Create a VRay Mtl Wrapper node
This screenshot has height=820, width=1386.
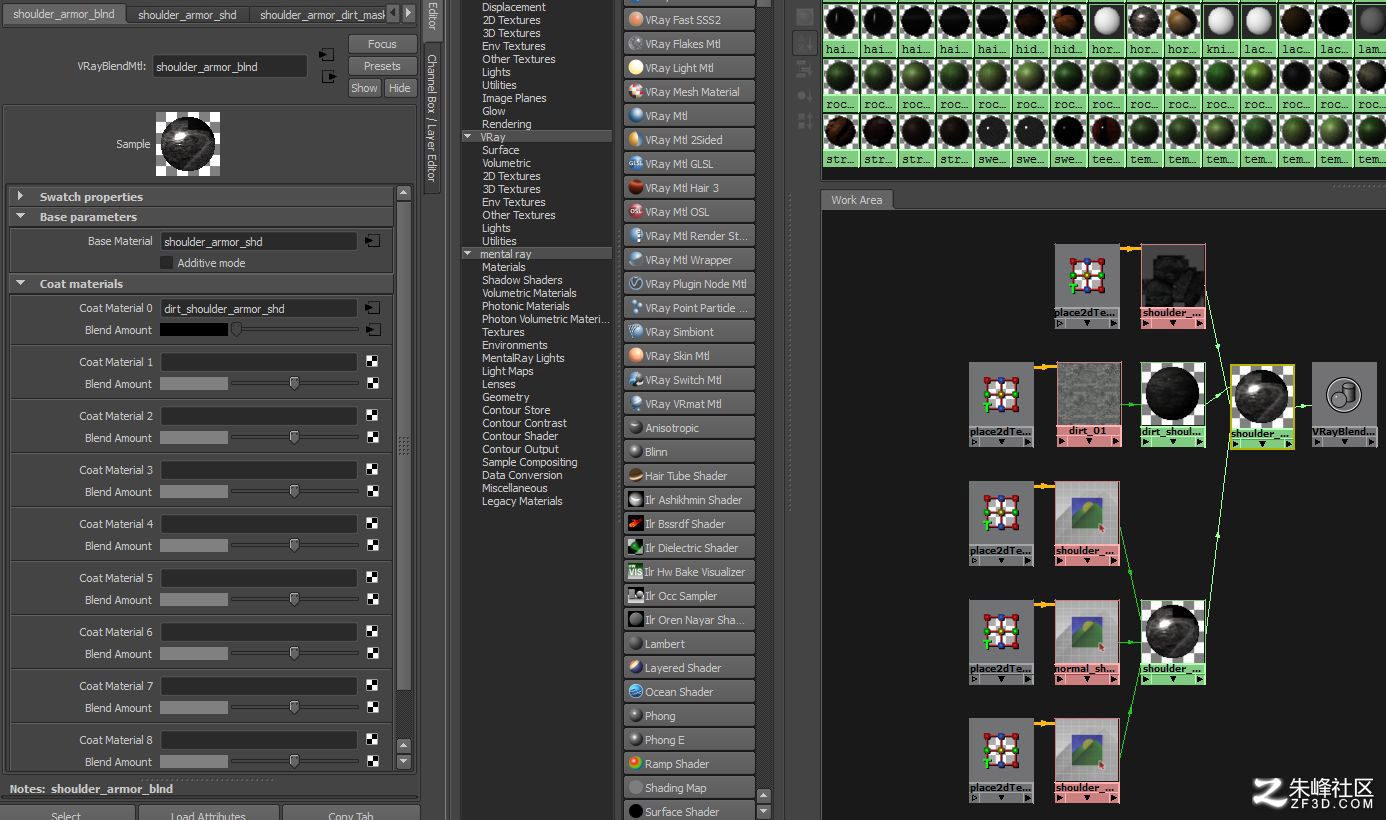(x=689, y=260)
